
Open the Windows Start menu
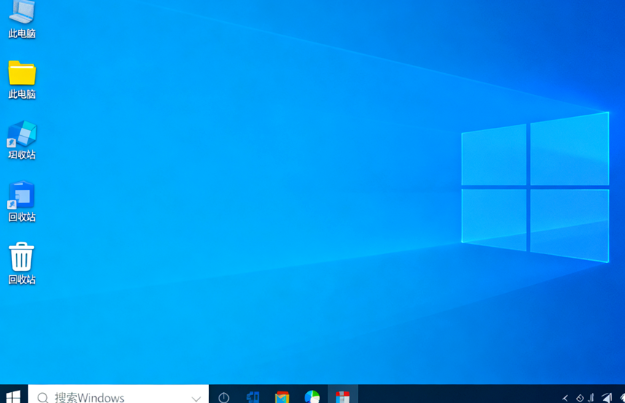coord(13,396)
